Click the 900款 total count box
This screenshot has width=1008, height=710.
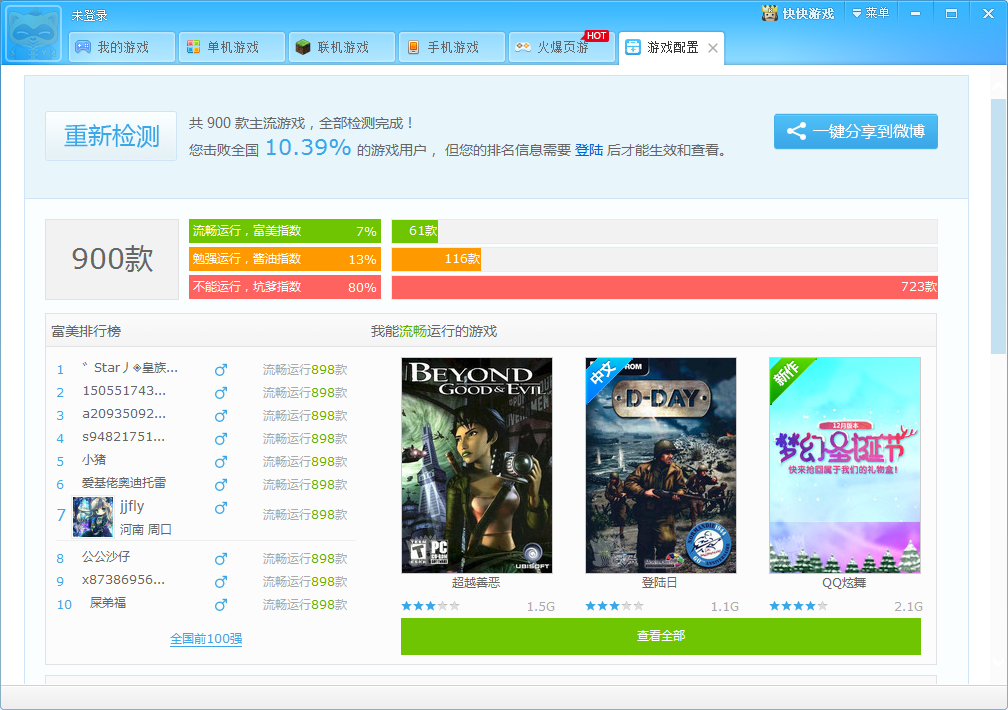(x=112, y=259)
